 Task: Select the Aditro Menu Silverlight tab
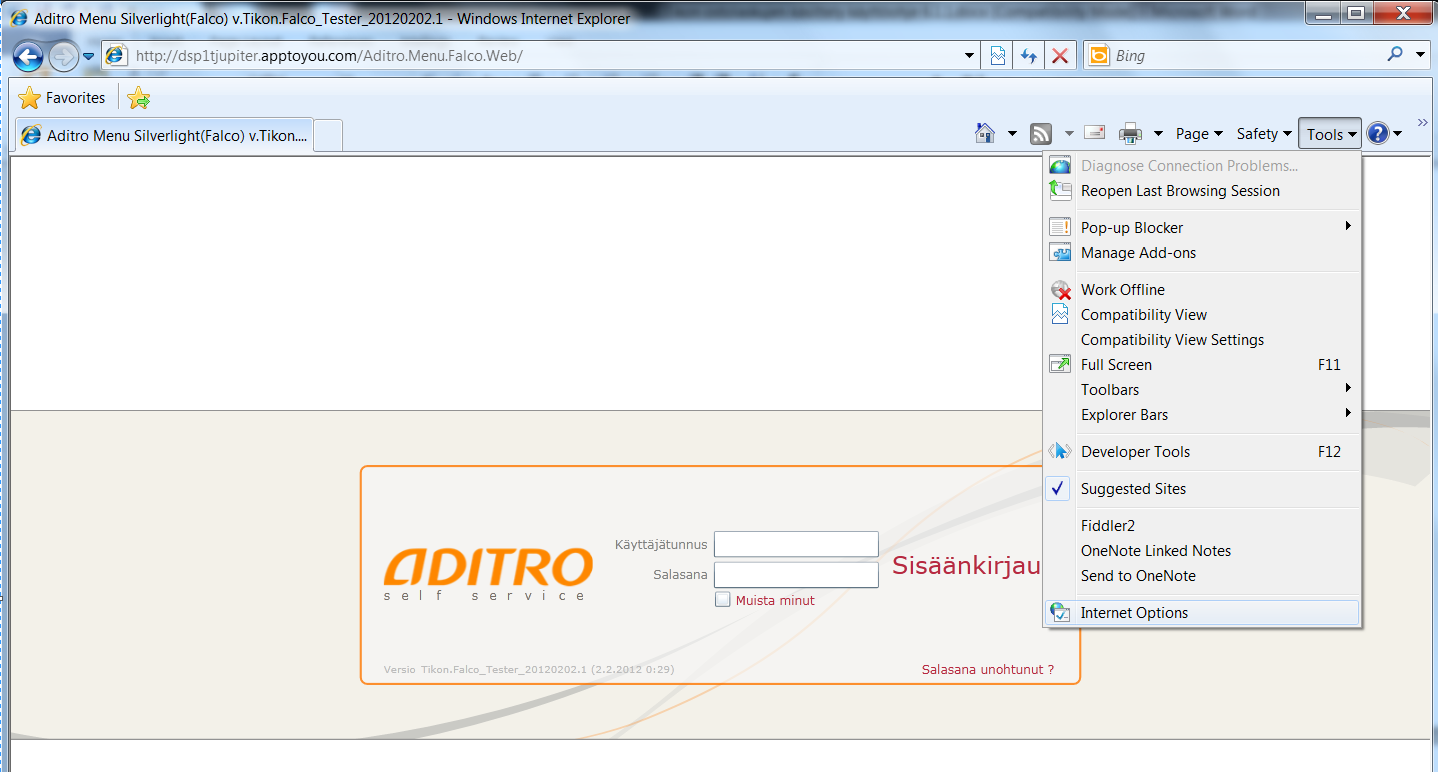(165, 135)
